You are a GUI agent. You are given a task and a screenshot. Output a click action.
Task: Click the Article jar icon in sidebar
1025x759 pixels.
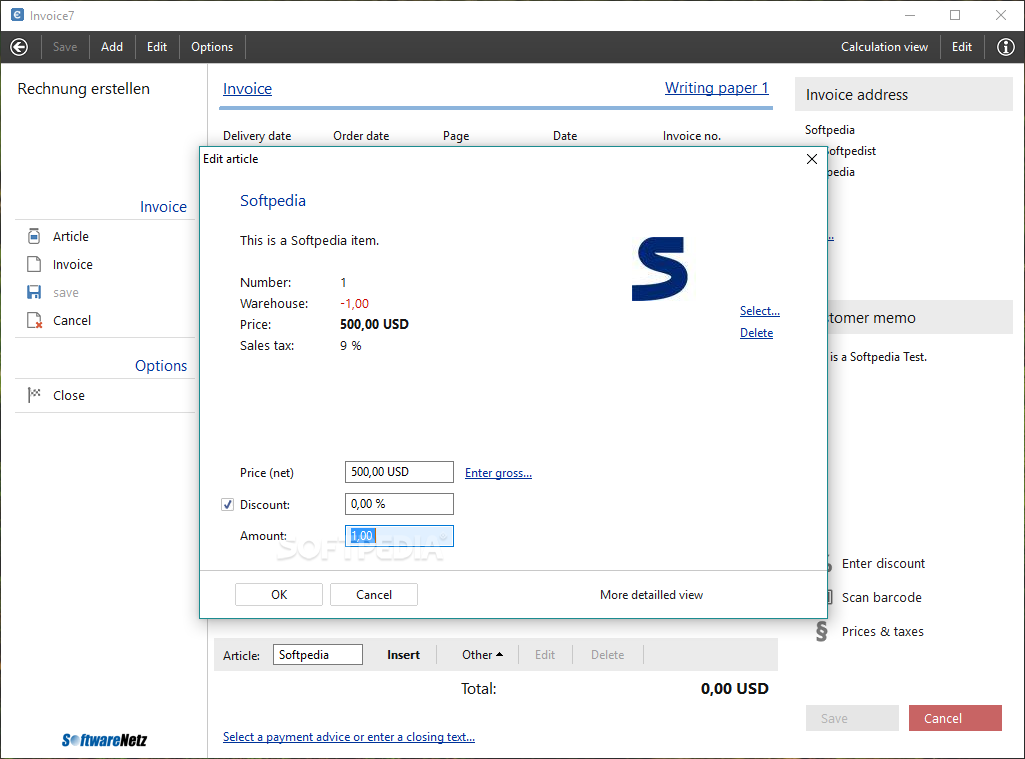[34, 236]
